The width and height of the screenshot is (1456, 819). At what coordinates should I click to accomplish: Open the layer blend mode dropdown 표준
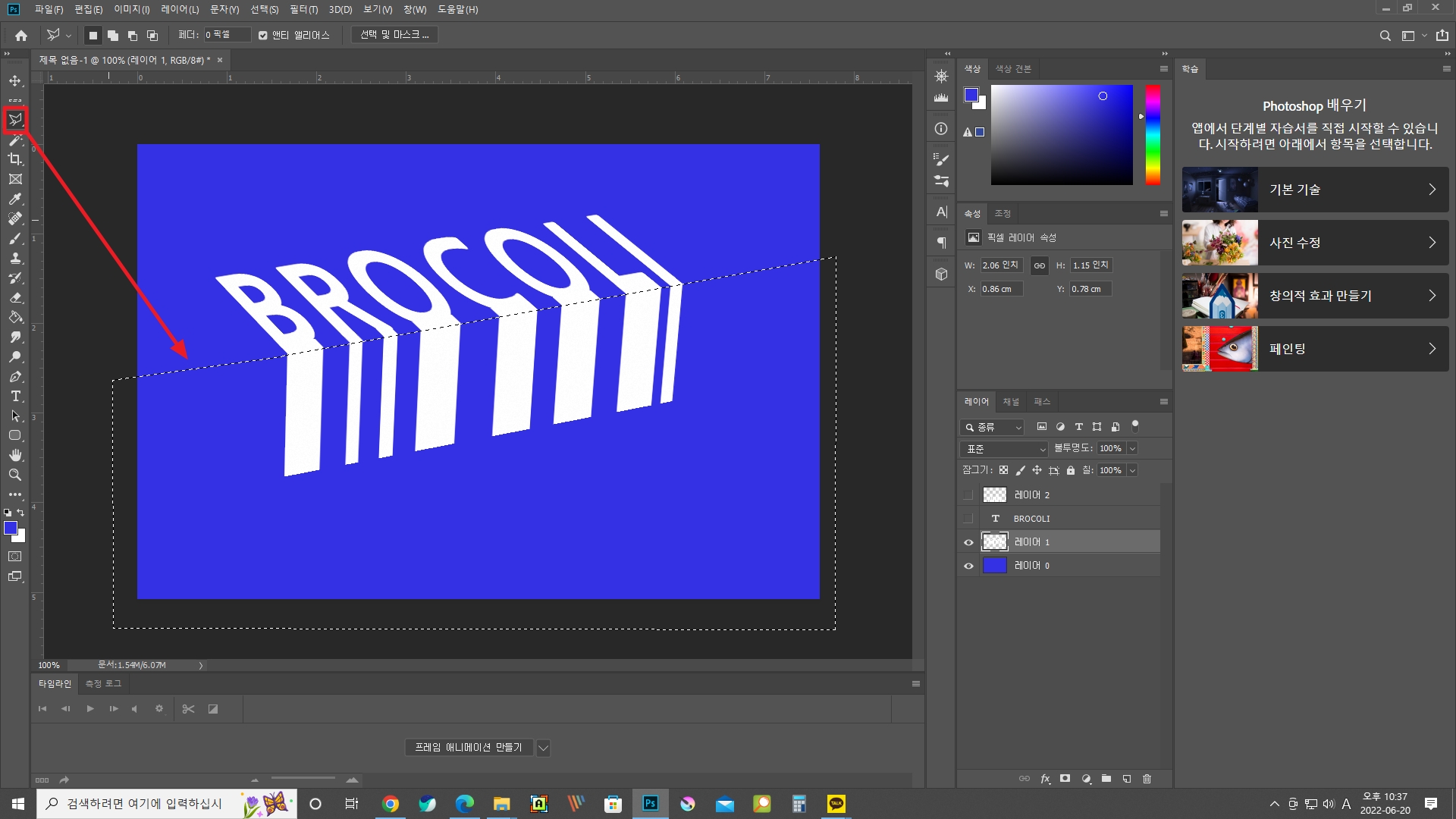point(1004,449)
